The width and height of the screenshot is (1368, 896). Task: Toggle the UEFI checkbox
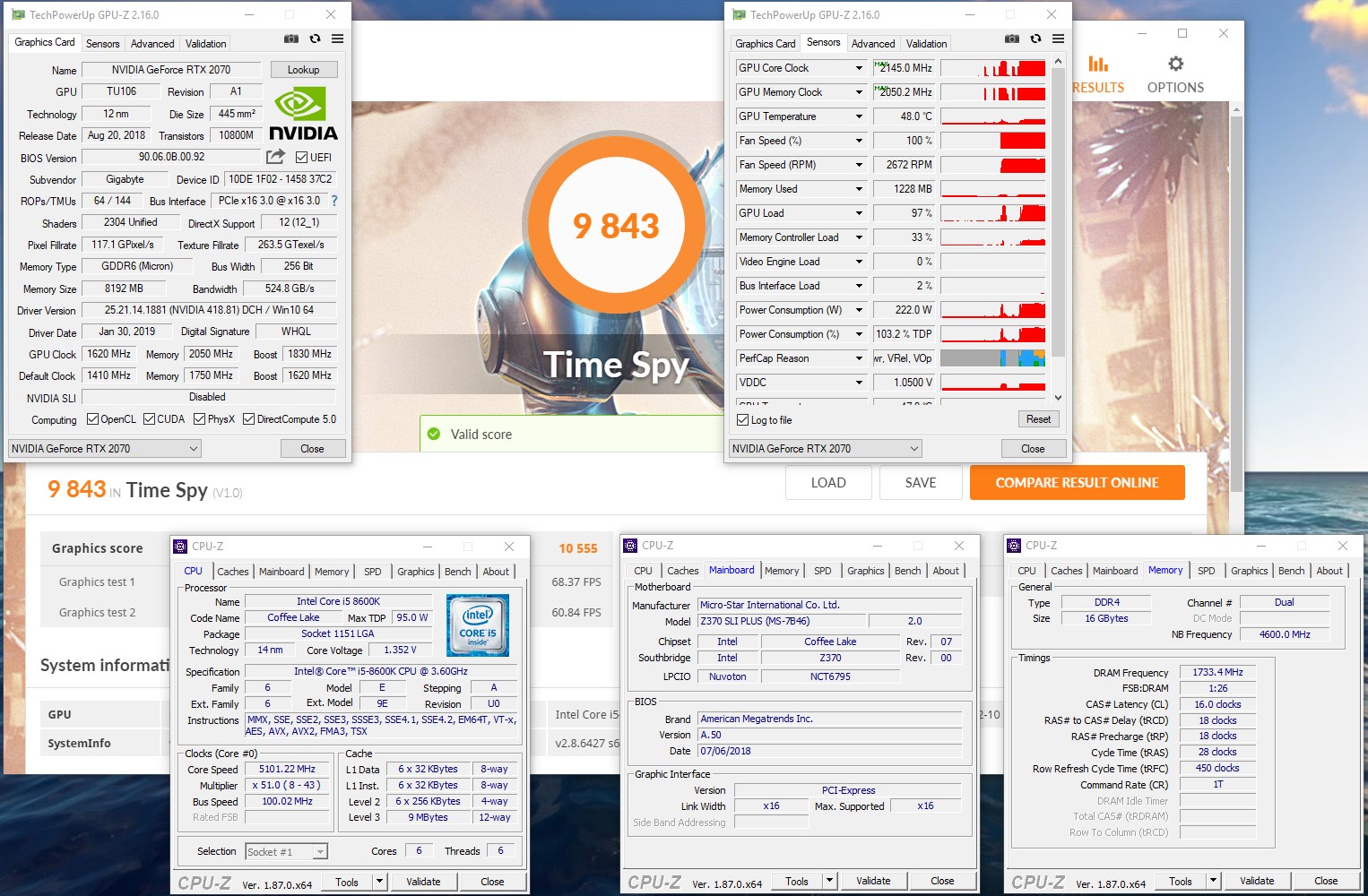301,158
